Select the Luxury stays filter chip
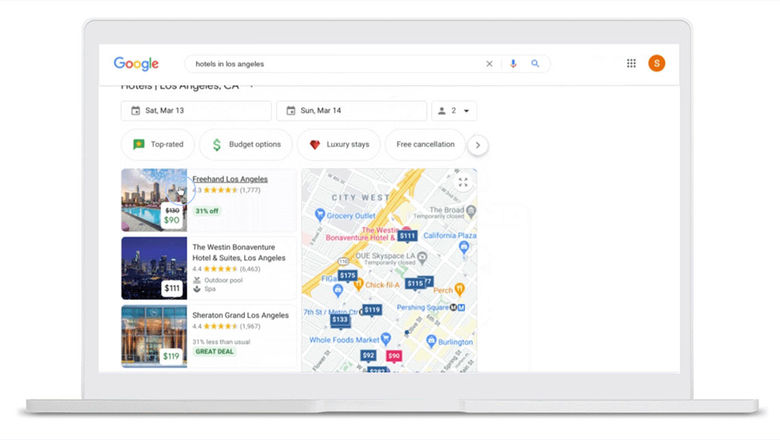Viewport: 780px width, 440px height. click(339, 145)
